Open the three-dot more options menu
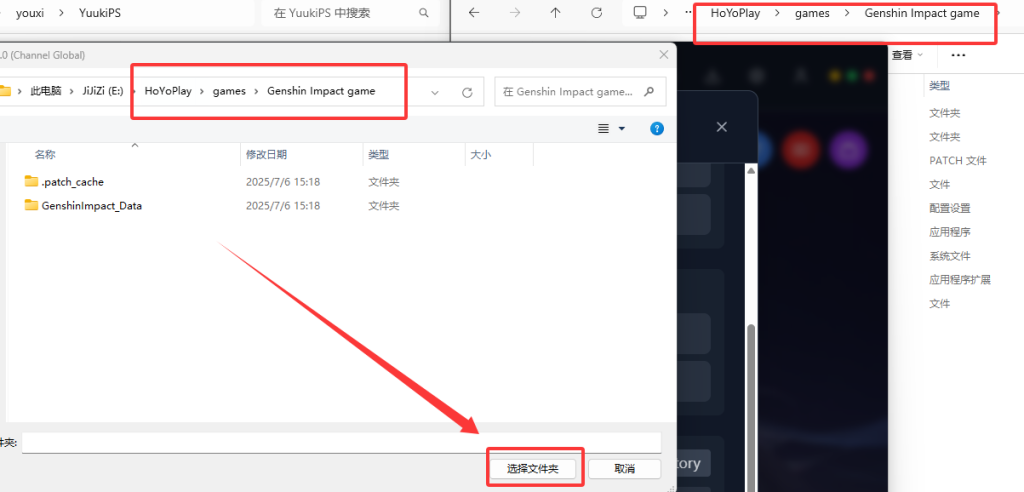The width and height of the screenshot is (1024, 492). pyautogui.click(x=958, y=56)
